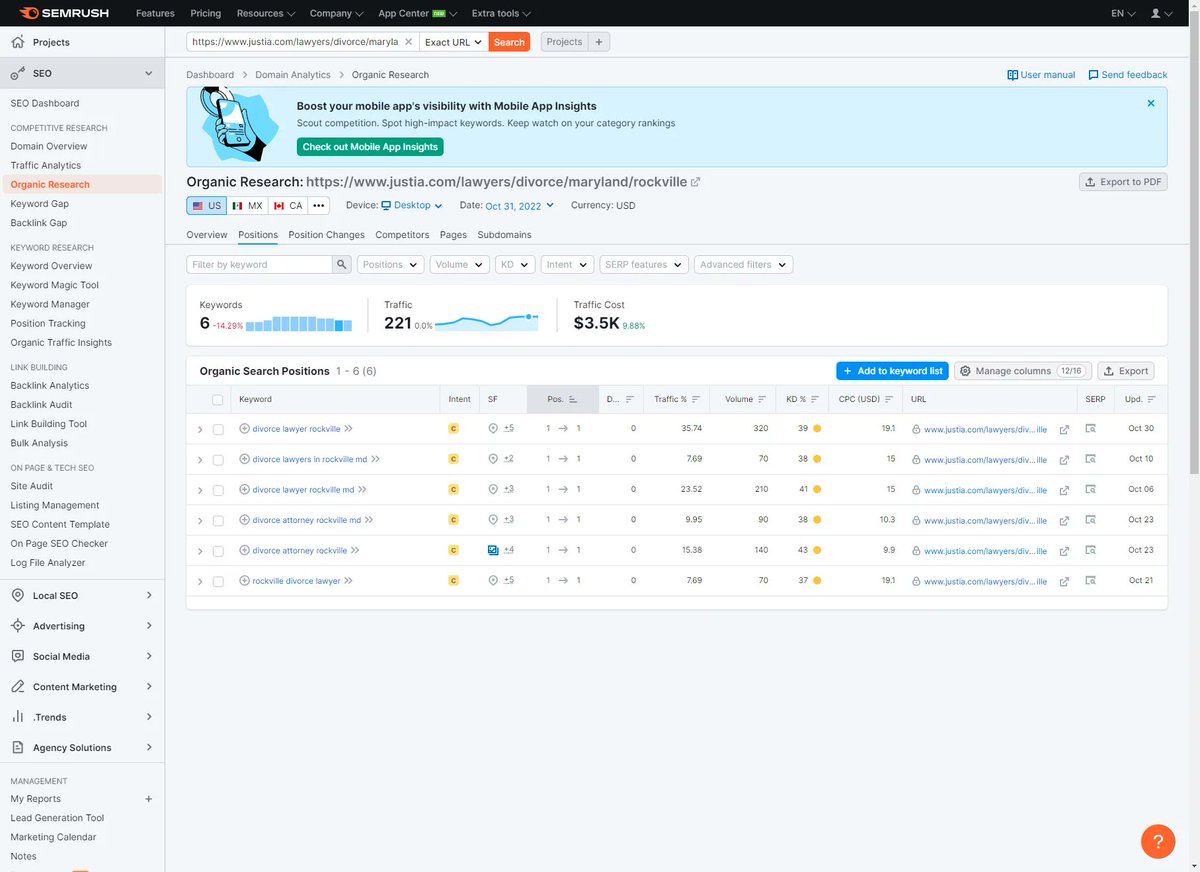Click the Keywords trend bar chart

tap(299, 324)
